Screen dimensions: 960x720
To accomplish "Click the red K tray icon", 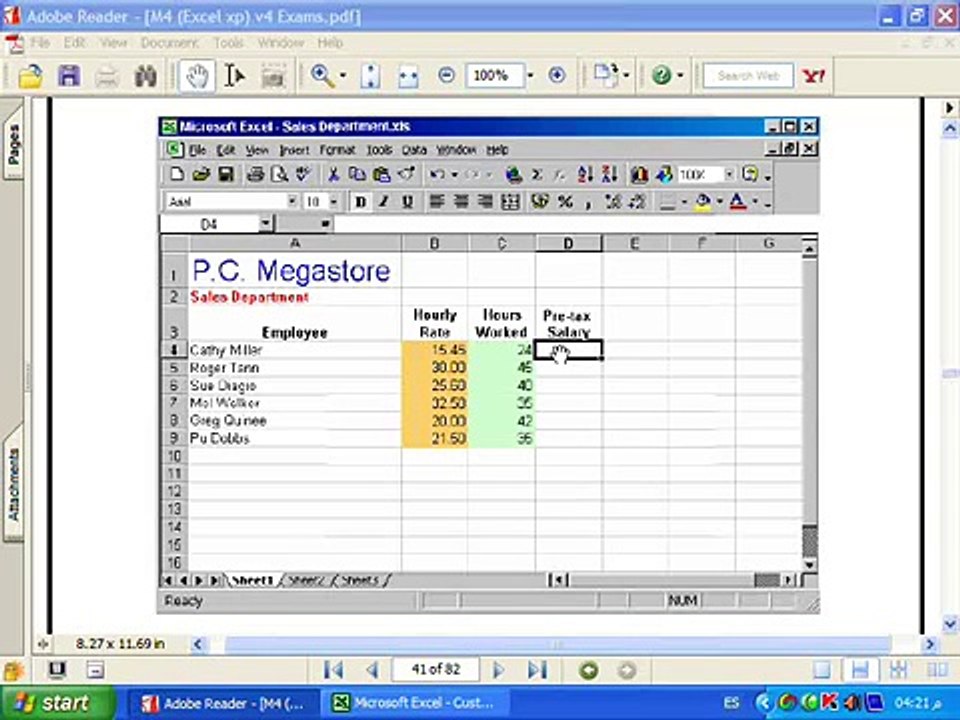I will (x=830, y=702).
